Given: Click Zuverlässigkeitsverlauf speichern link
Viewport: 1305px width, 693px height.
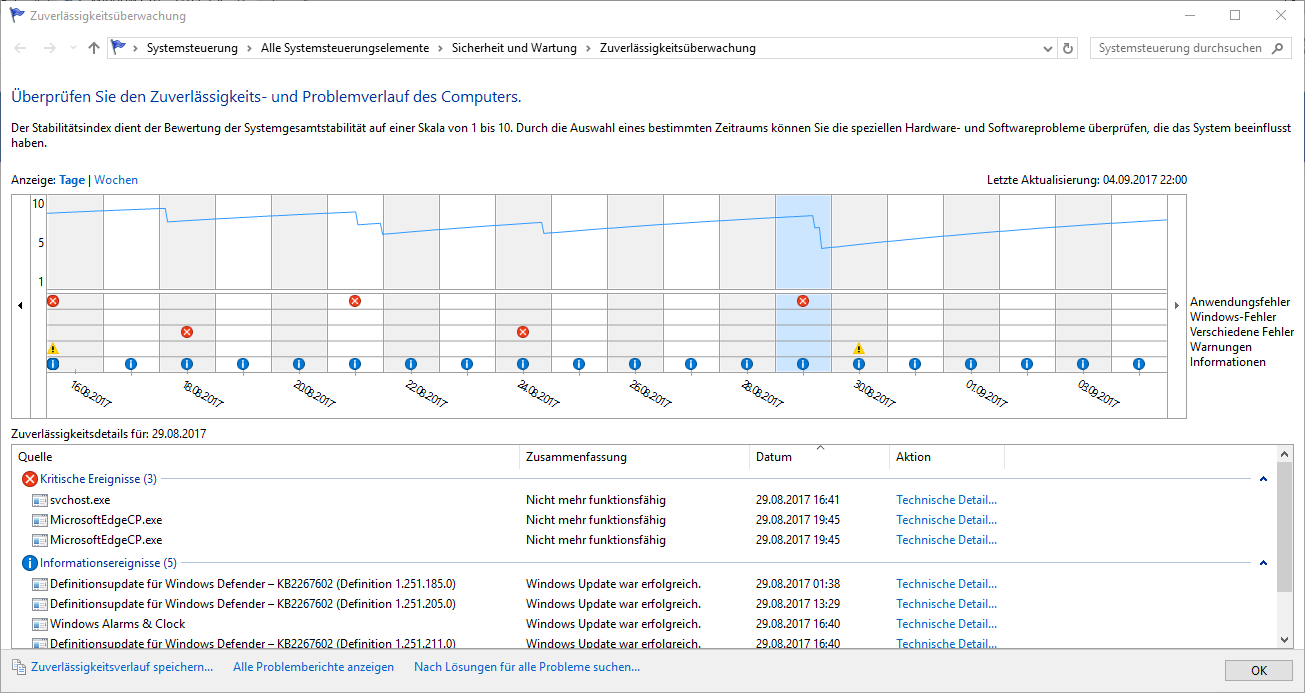Looking at the screenshot, I should tap(122, 667).
